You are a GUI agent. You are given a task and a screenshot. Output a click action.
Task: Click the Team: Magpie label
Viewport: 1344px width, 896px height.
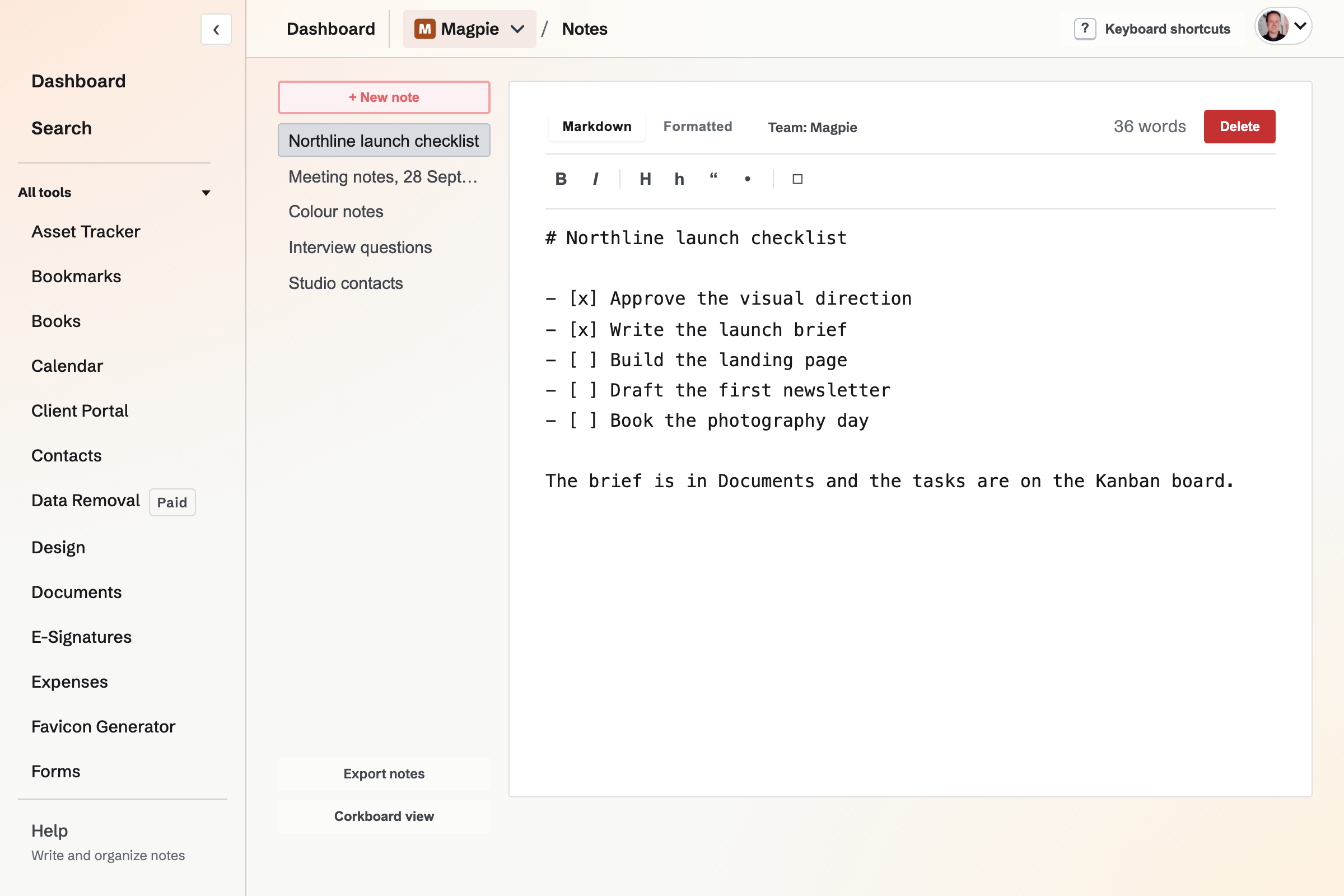812,127
